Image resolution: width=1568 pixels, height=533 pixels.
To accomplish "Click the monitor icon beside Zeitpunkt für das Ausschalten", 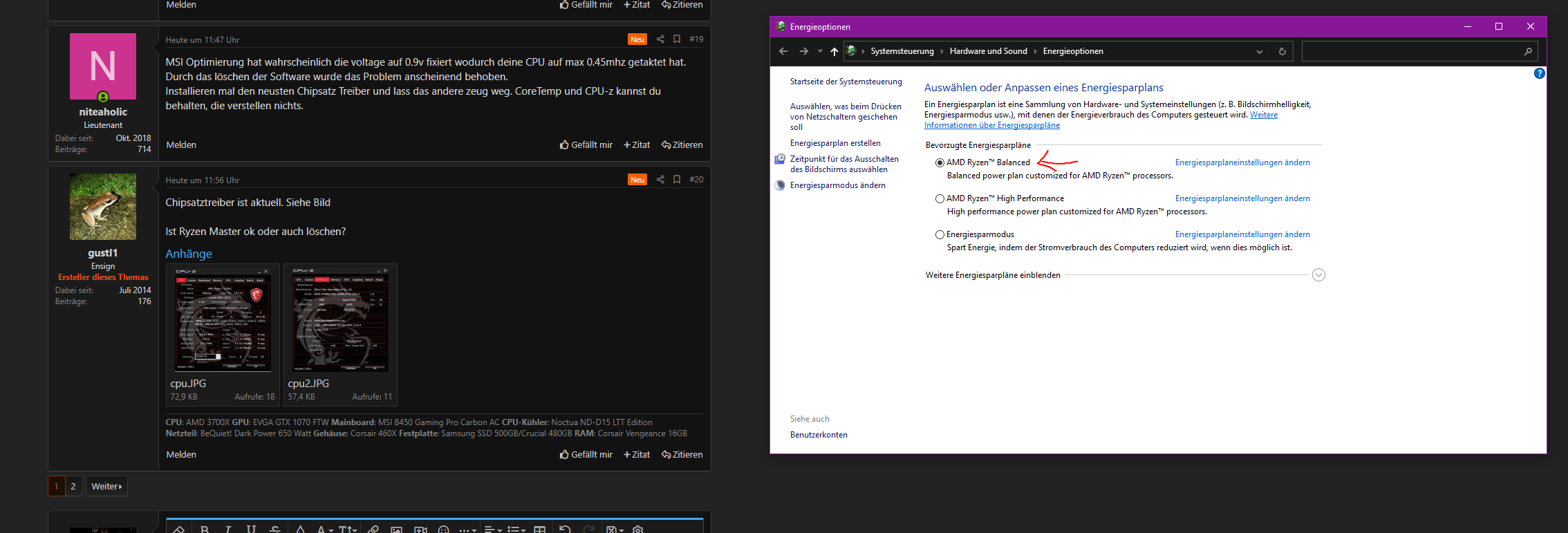I will (x=780, y=159).
